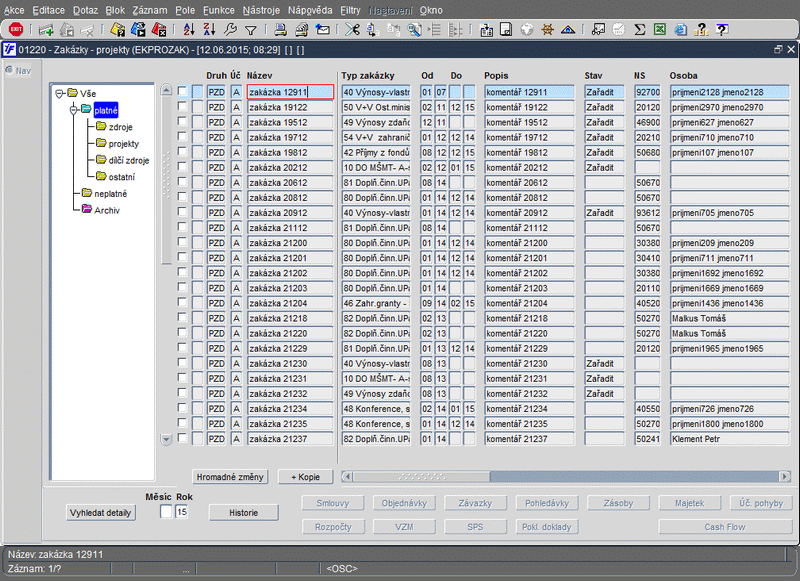The width and height of the screenshot is (800, 581).
Task: Collapse the platné tree node
Action: coord(74,111)
